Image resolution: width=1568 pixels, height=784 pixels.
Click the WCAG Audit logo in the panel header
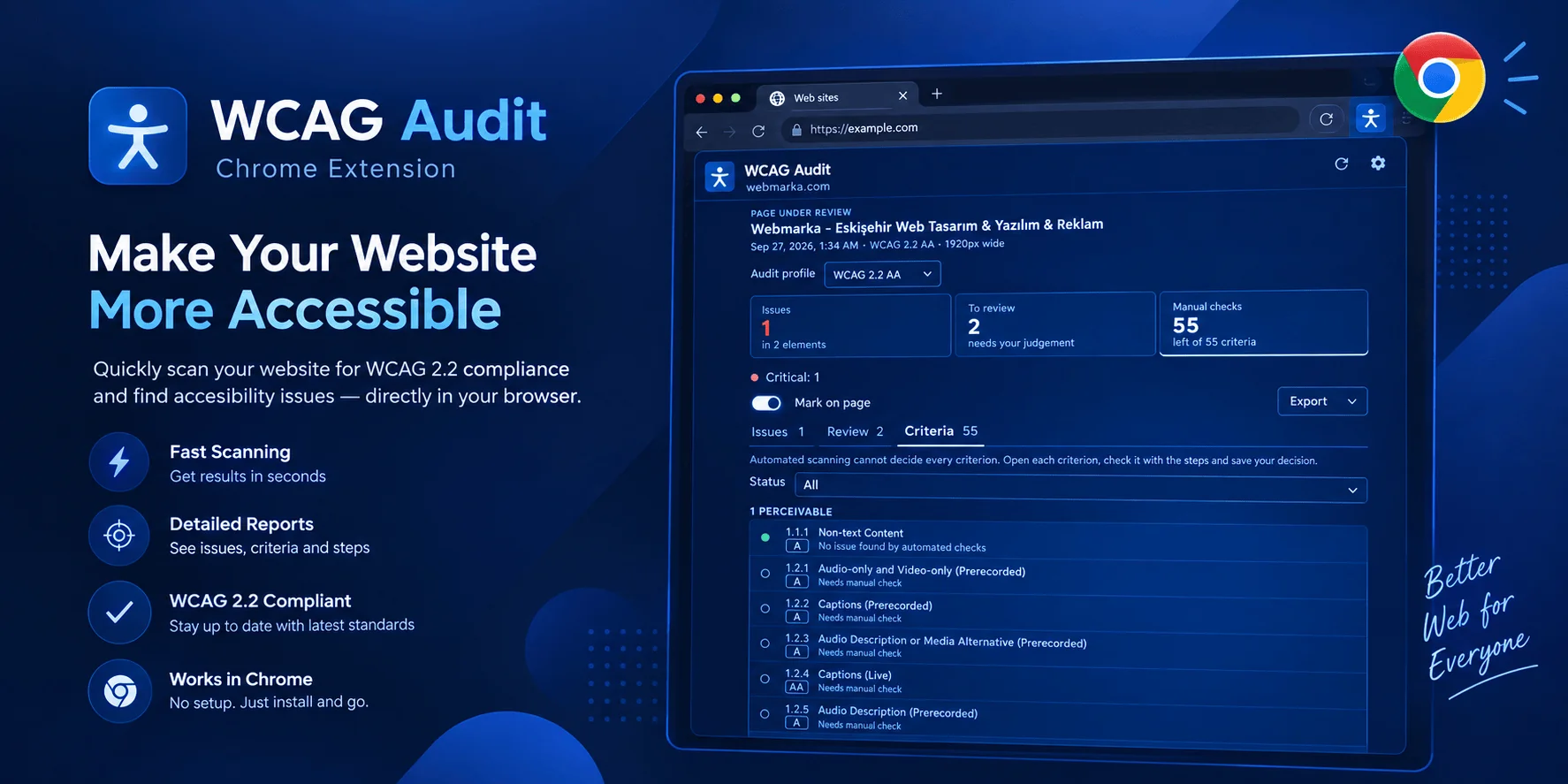719,177
